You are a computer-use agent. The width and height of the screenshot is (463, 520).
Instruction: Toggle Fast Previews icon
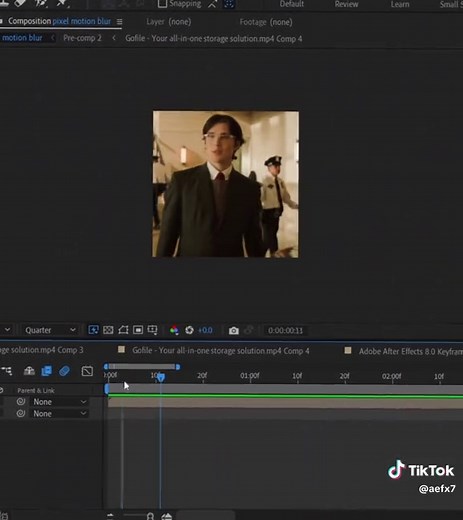pyautogui.click(x=93, y=330)
